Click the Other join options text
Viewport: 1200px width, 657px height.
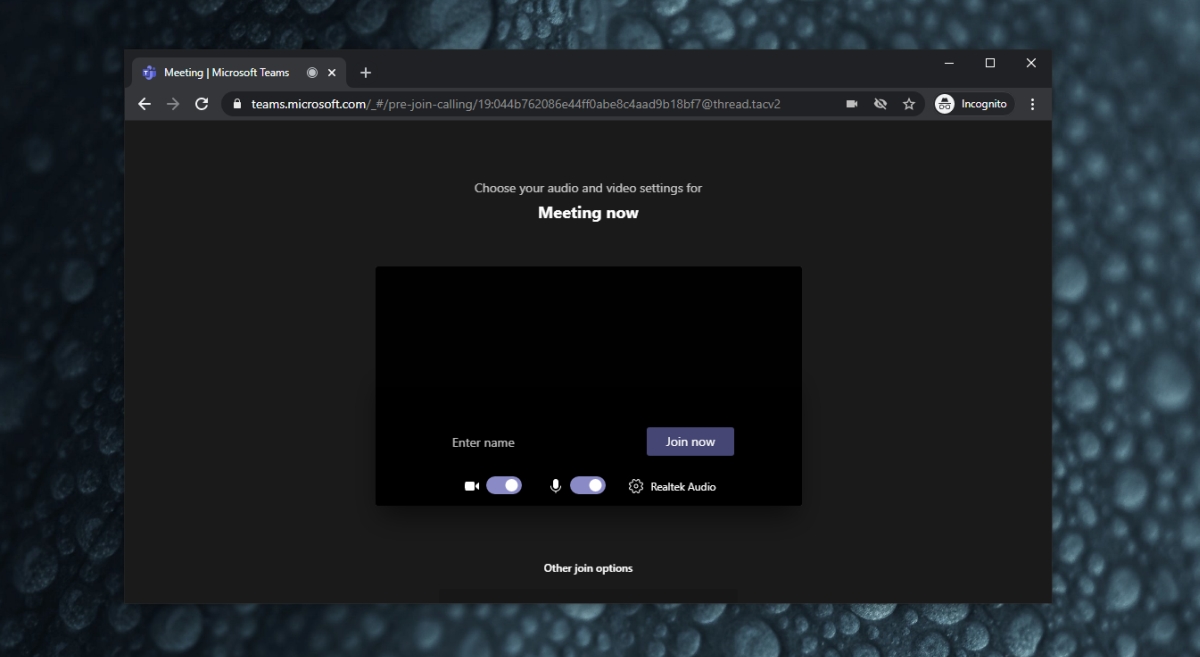click(588, 568)
